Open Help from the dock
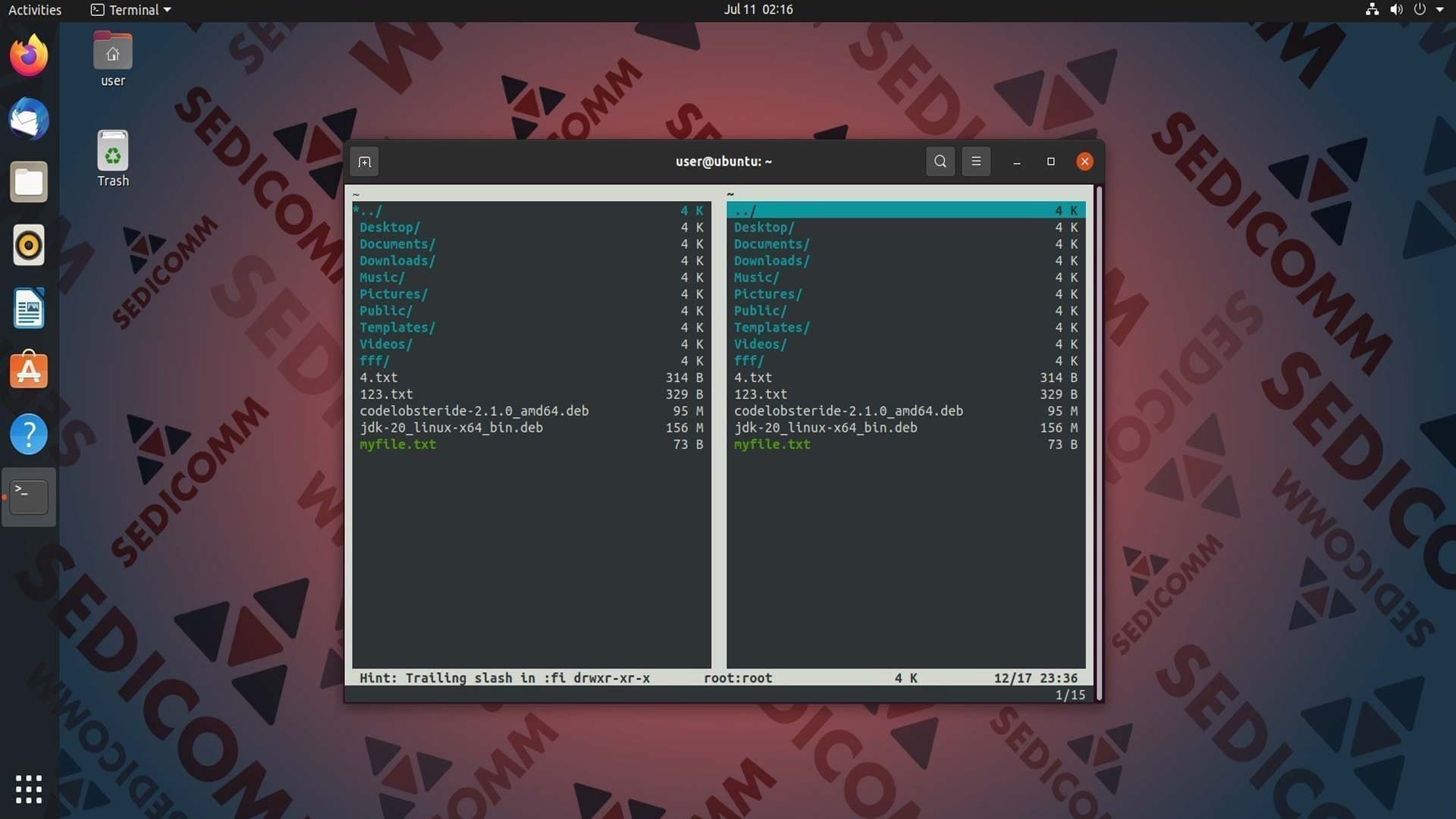 pyautogui.click(x=29, y=435)
